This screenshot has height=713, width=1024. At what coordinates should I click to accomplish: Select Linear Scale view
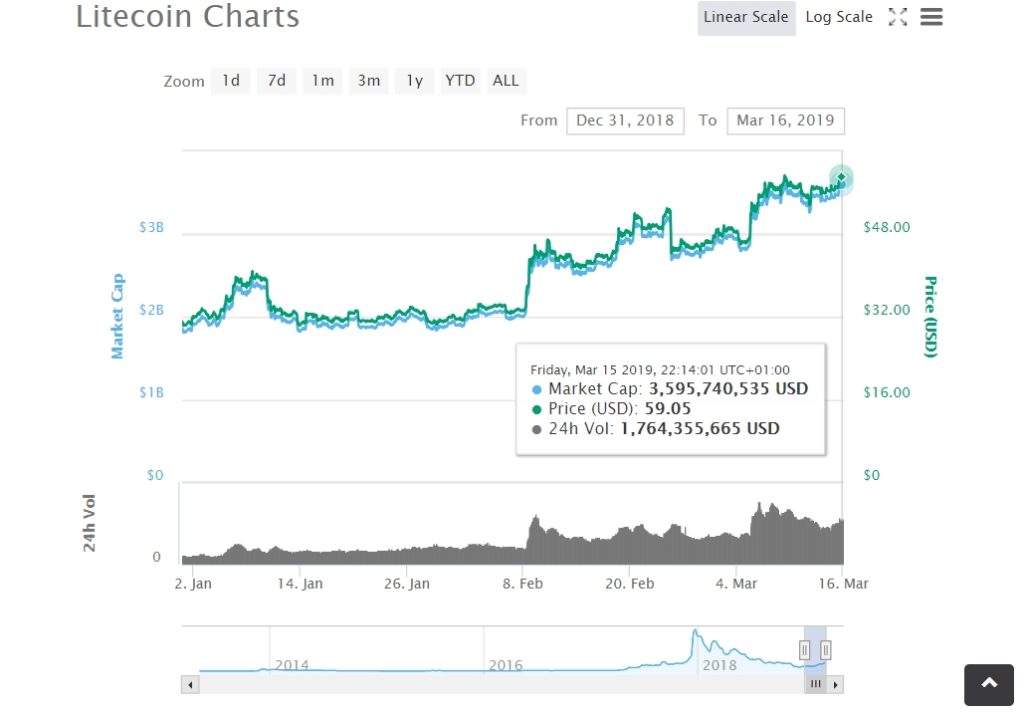pos(745,16)
